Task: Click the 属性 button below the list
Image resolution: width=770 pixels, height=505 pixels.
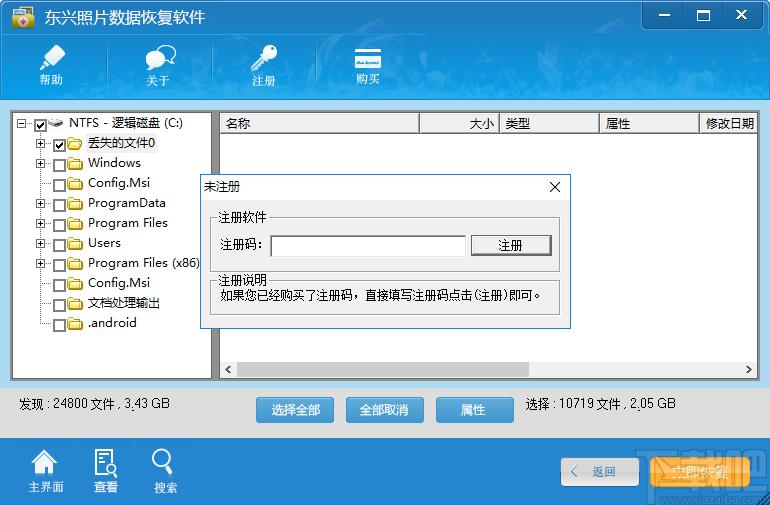Action: 474,410
